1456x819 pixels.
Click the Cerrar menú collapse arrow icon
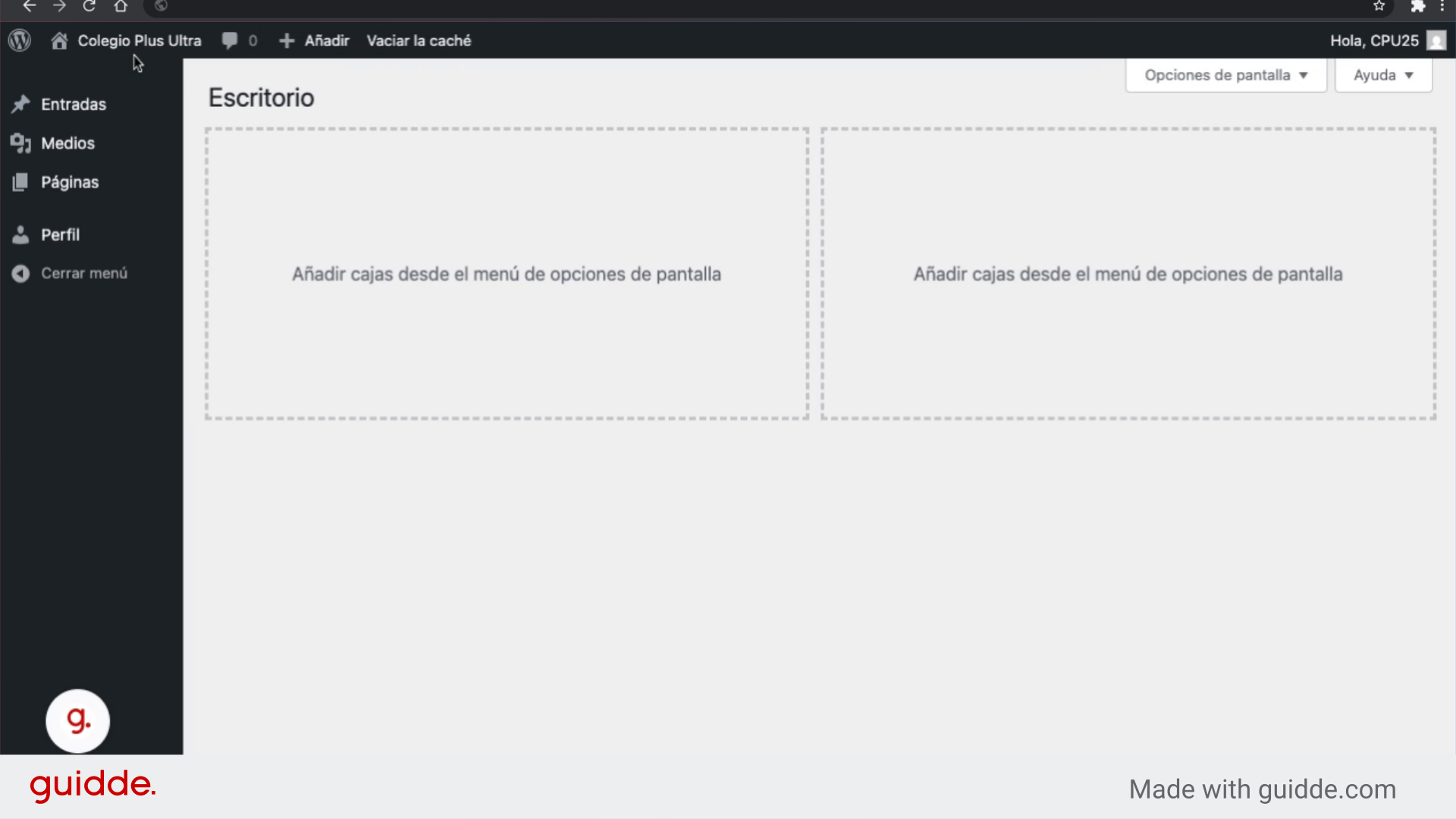pyautogui.click(x=20, y=274)
